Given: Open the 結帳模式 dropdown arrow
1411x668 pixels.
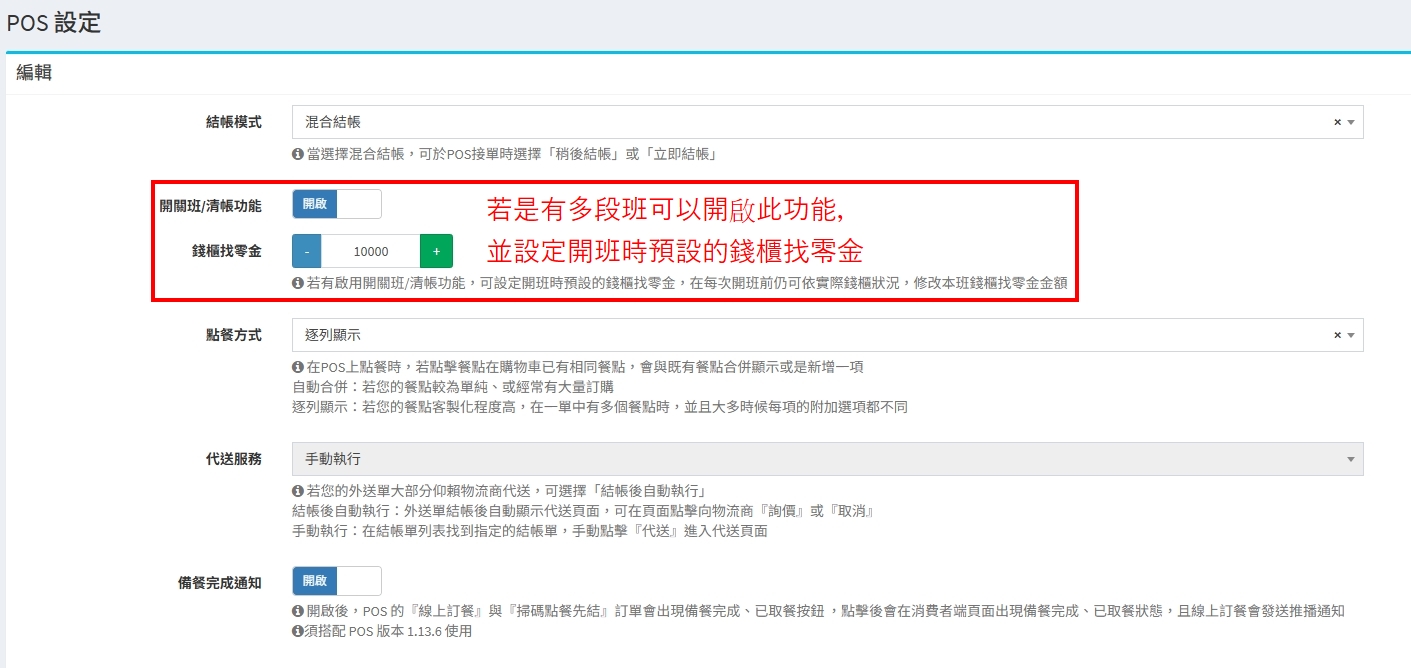Looking at the screenshot, I should tap(1351, 122).
